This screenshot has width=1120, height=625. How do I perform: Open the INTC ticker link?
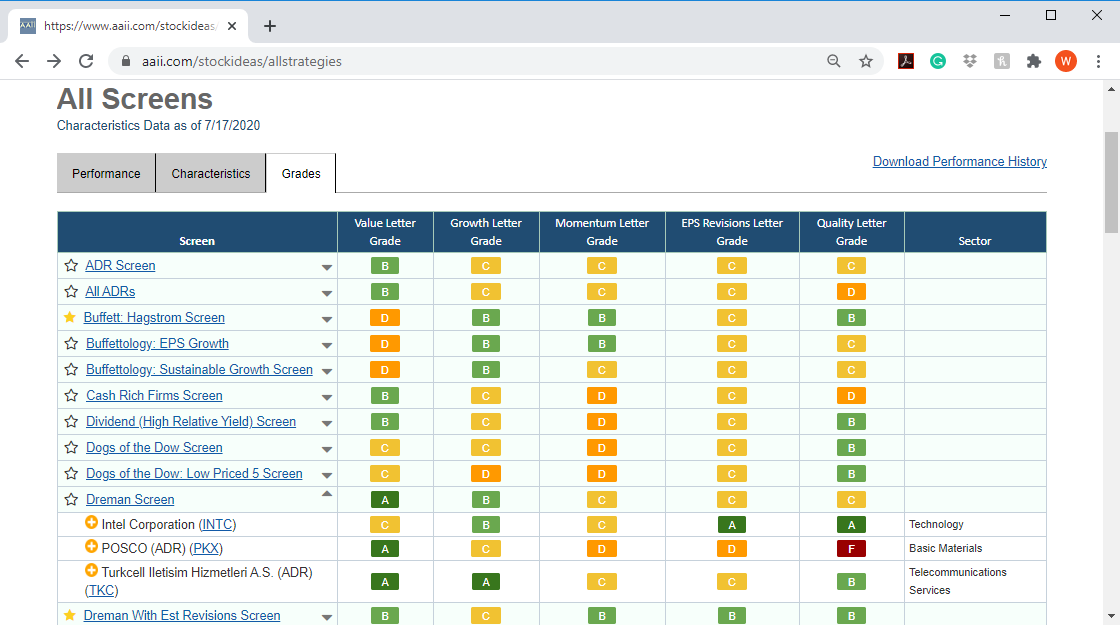pyautogui.click(x=217, y=524)
